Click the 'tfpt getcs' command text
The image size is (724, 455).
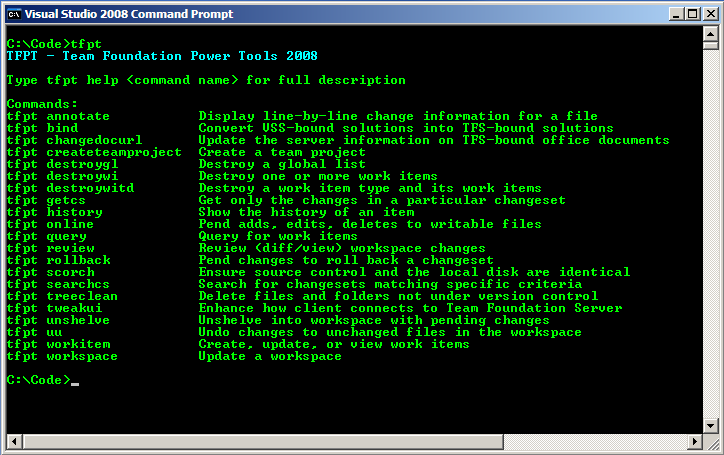coord(46,200)
